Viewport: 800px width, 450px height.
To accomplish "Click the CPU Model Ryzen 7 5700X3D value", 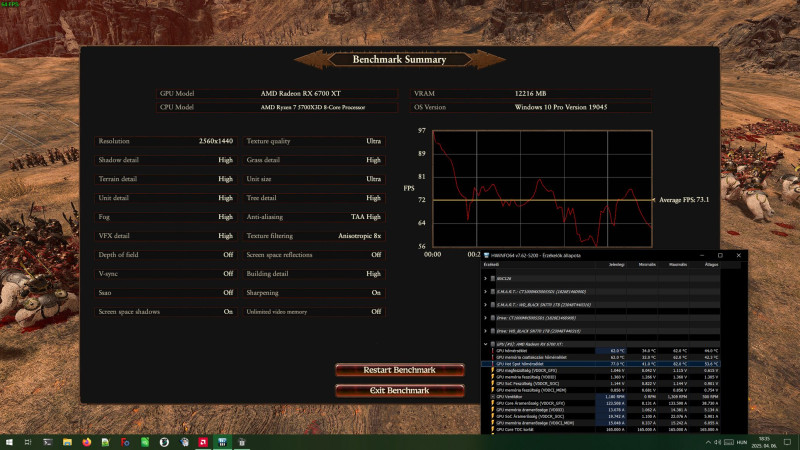I will point(313,107).
